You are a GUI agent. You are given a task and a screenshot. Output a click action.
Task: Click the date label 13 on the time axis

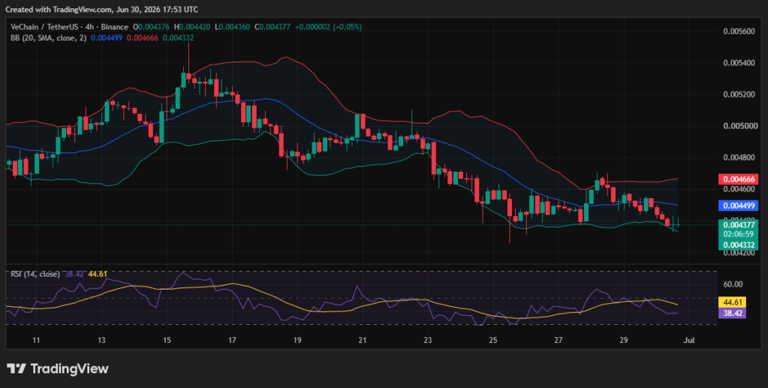point(101,340)
